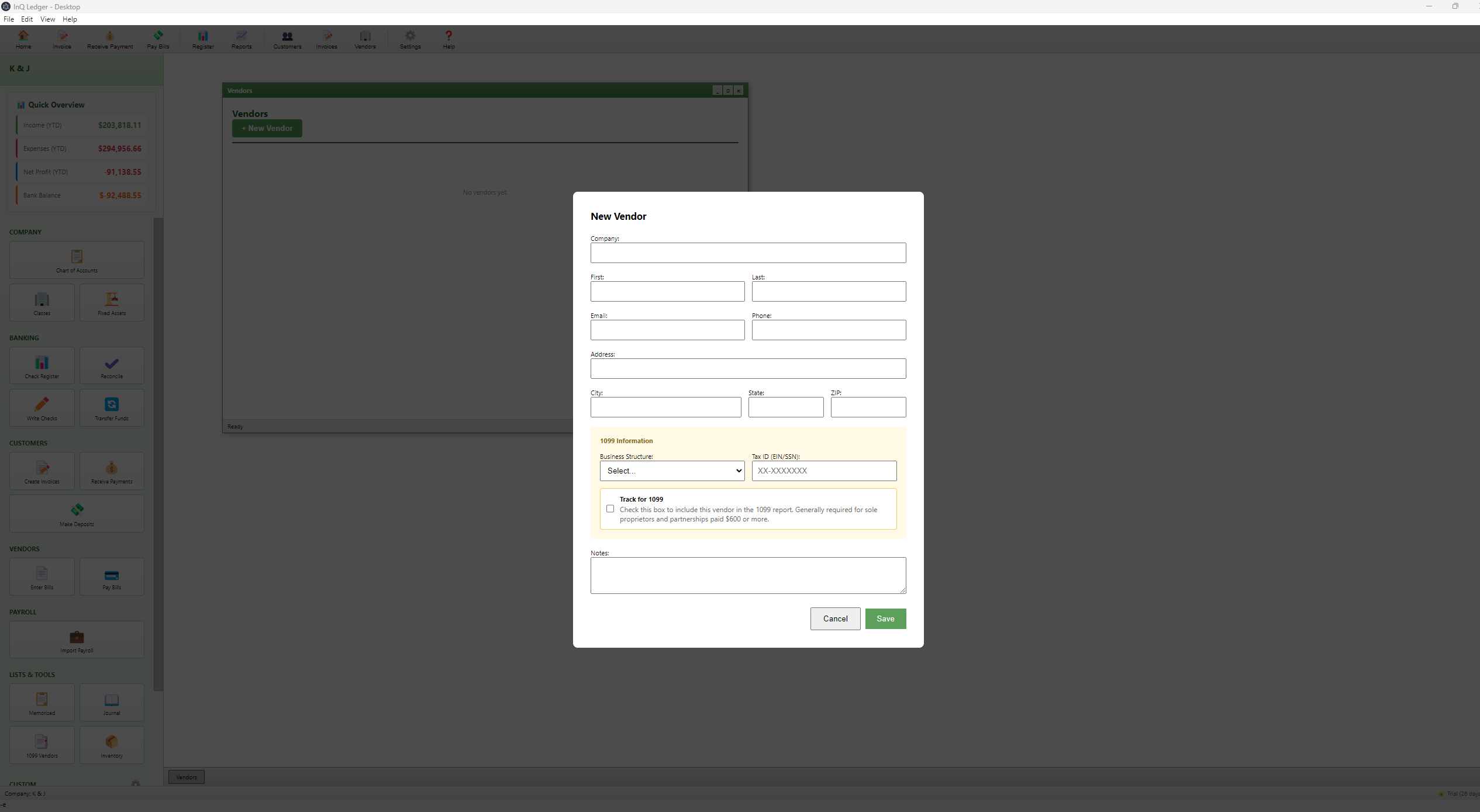Focus the Tax ID (EIN/SSN) field
The height and width of the screenshot is (812, 1480).
point(824,471)
